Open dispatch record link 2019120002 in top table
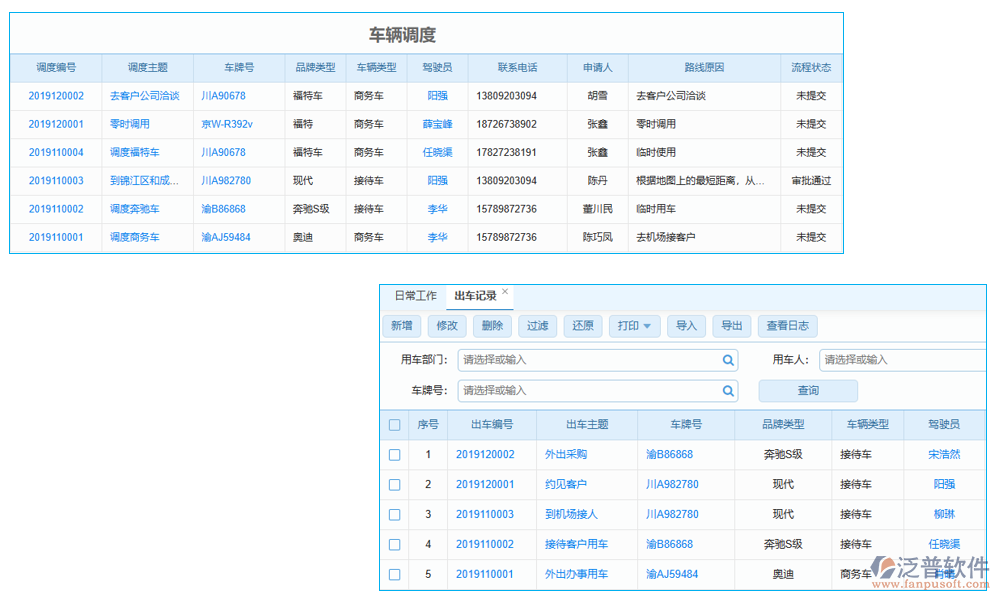Viewport: 1000px width, 600px height. 55,96
